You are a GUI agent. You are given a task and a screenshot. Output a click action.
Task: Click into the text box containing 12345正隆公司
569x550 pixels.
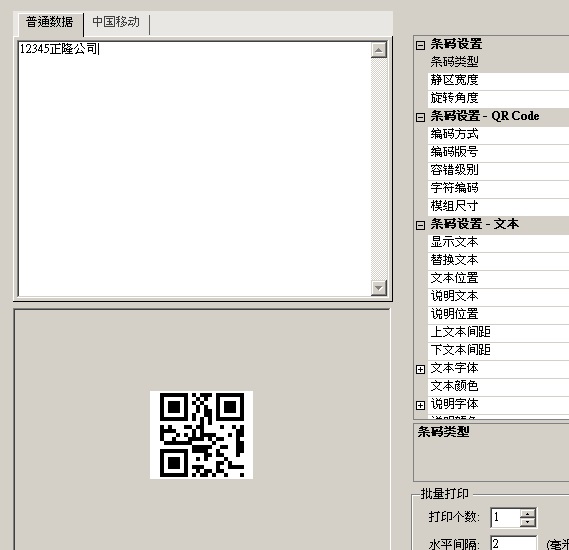(195, 169)
